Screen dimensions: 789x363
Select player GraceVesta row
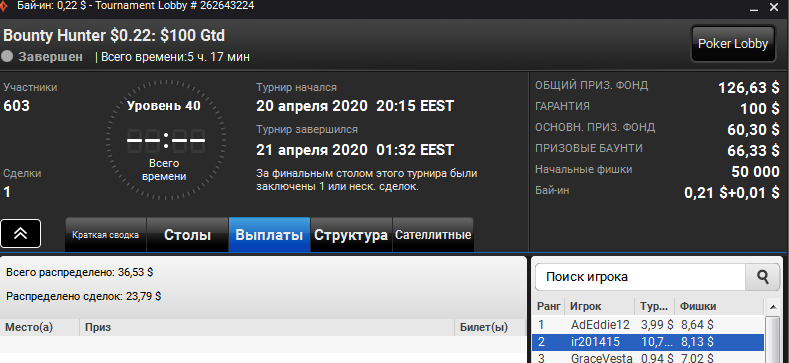648,358
